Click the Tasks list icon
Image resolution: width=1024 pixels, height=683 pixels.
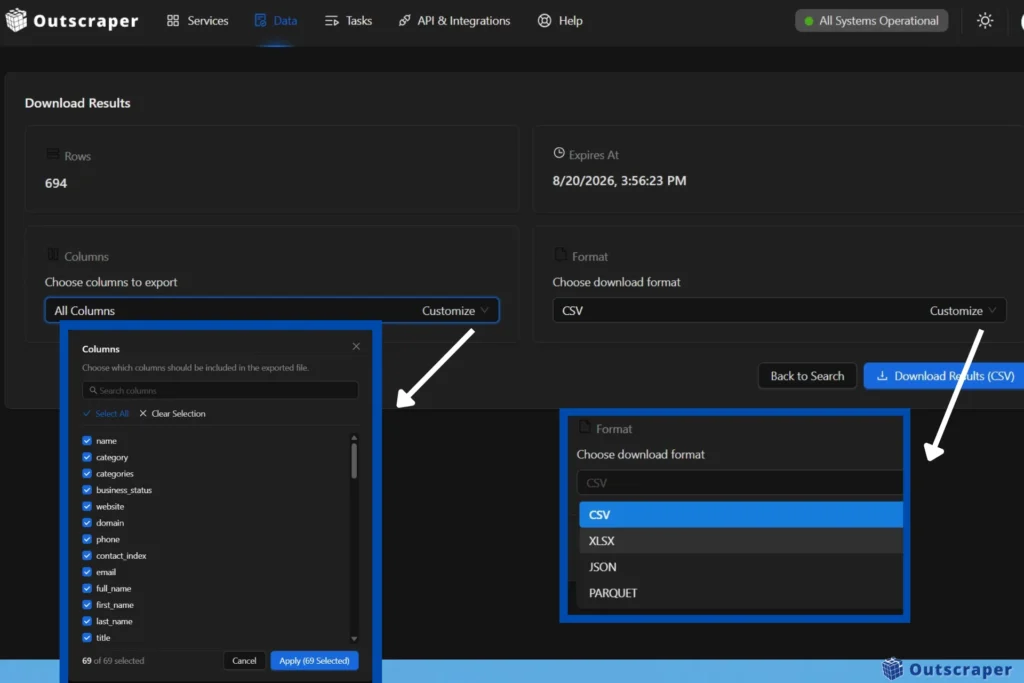(332, 21)
